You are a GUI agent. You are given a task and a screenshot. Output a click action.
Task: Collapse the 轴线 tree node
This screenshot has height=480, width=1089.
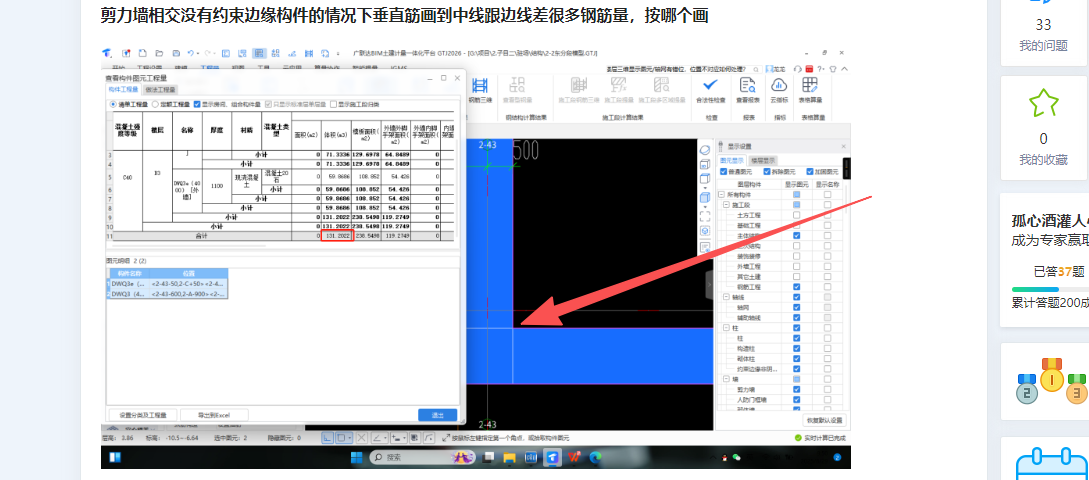point(726,297)
